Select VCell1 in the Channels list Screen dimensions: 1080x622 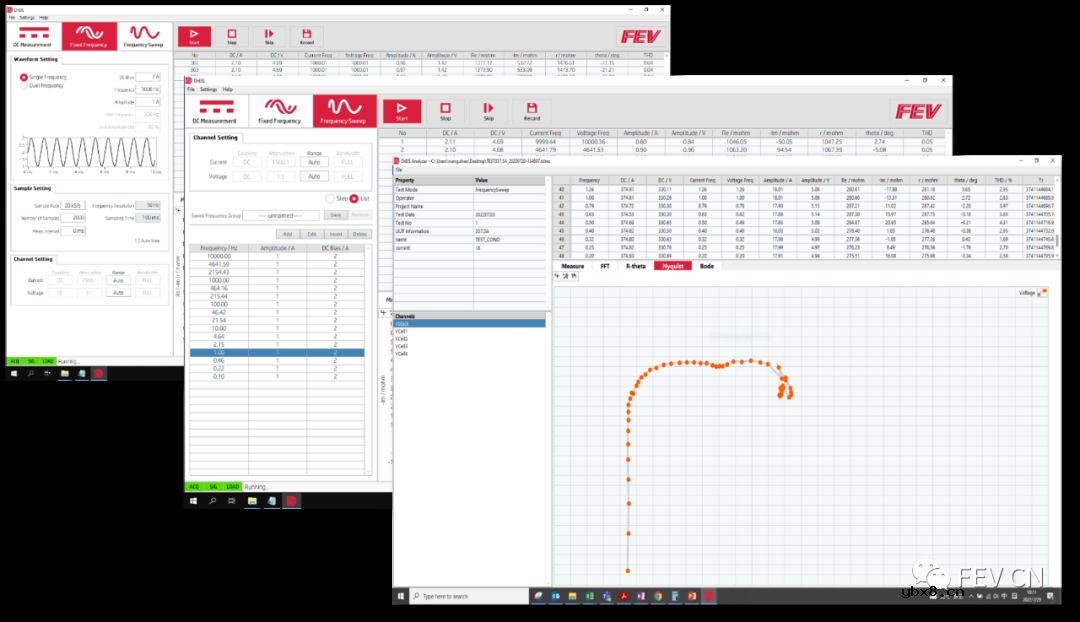402,331
